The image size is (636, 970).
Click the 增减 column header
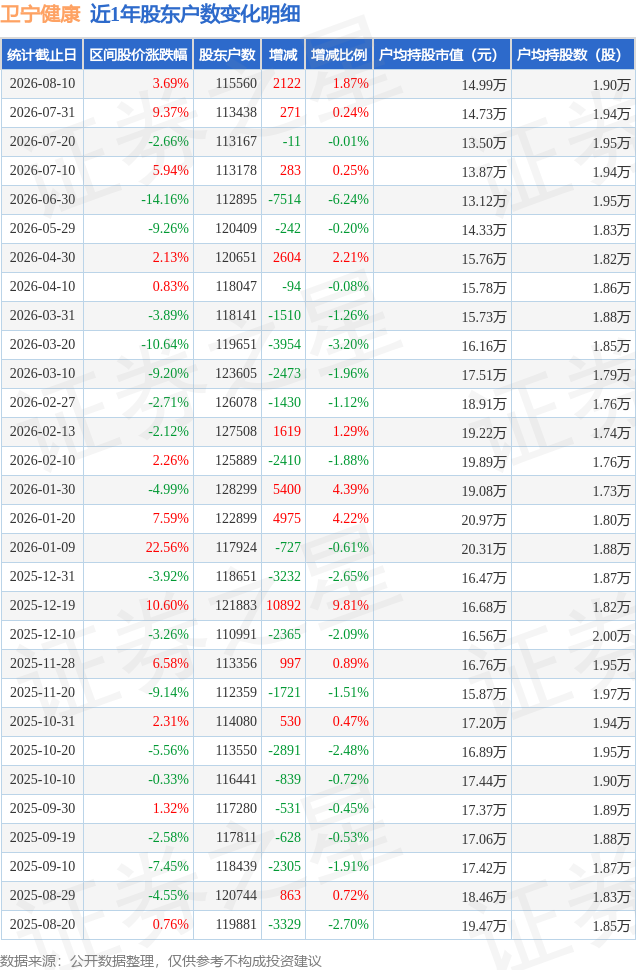click(x=283, y=55)
